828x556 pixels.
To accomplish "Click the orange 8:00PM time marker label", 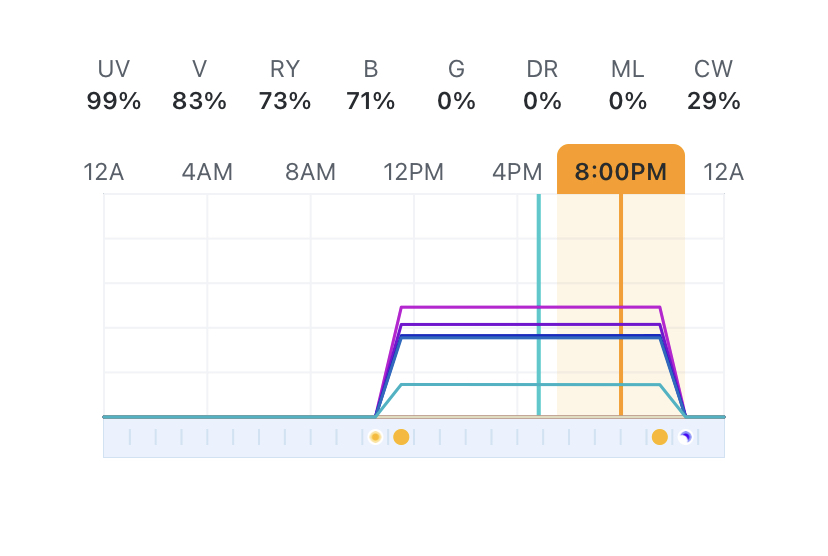I will (x=620, y=171).
